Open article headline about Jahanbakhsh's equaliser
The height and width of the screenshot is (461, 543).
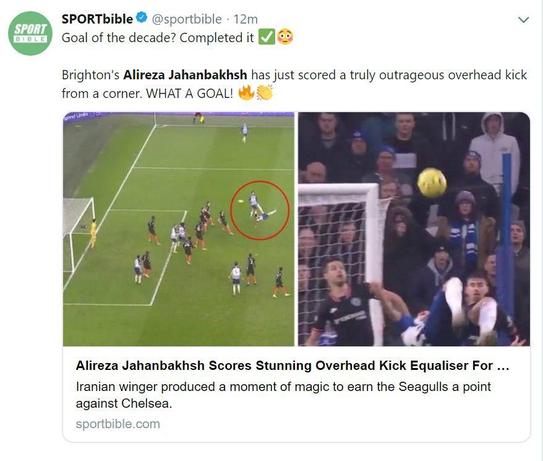pyautogui.click(x=293, y=365)
